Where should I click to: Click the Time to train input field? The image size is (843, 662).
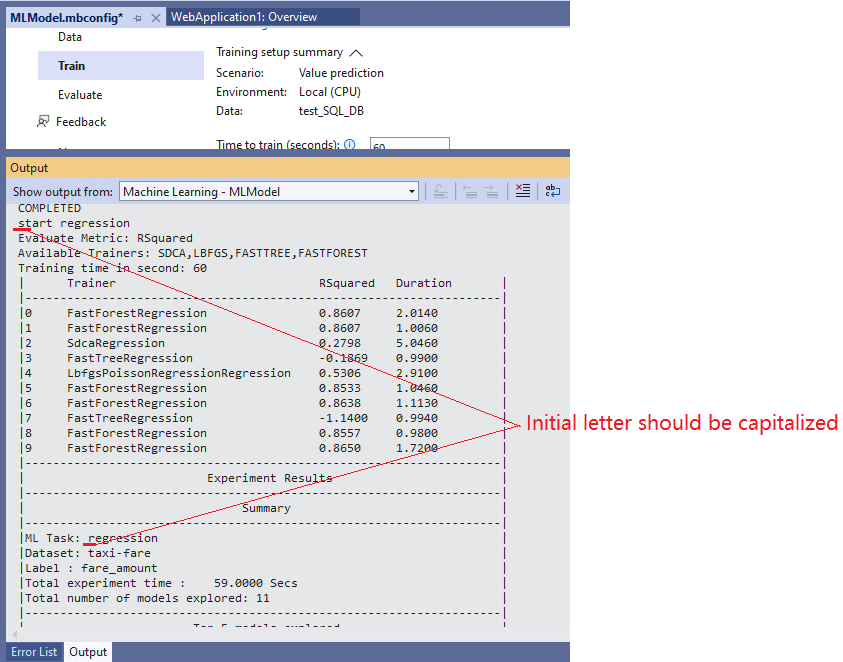pyautogui.click(x=412, y=146)
